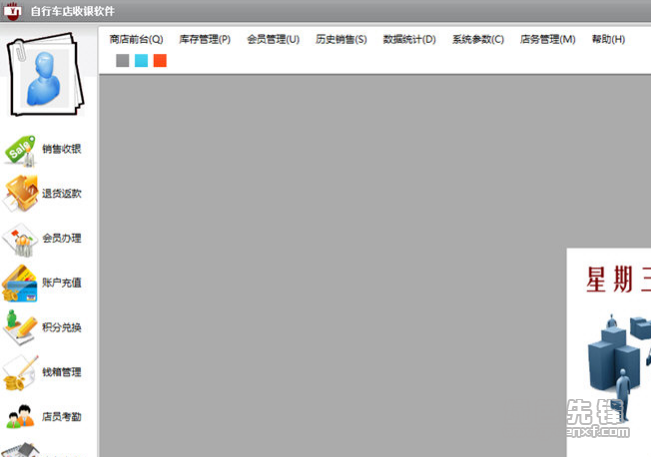
Task: Open the 会员办理 member registration icon
Action: tap(23, 239)
